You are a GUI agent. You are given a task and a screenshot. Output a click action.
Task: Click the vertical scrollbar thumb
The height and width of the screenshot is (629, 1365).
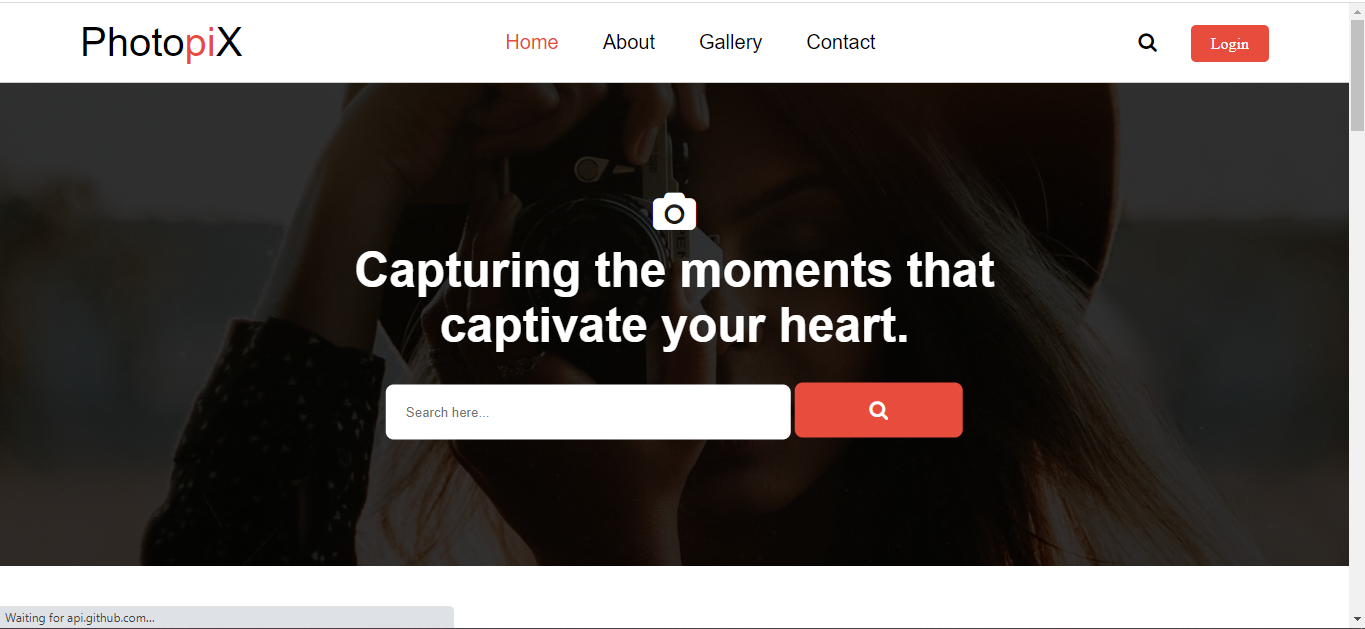(x=1357, y=75)
